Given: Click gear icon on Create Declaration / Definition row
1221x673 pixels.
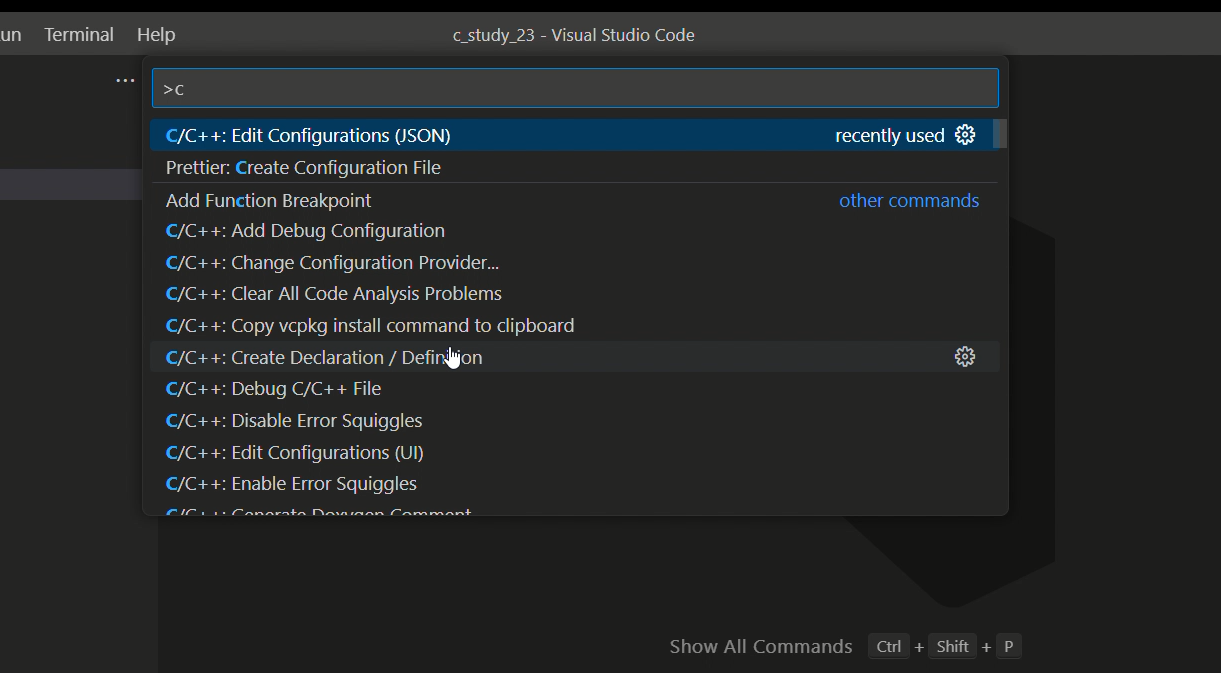Looking at the screenshot, I should point(965,357).
